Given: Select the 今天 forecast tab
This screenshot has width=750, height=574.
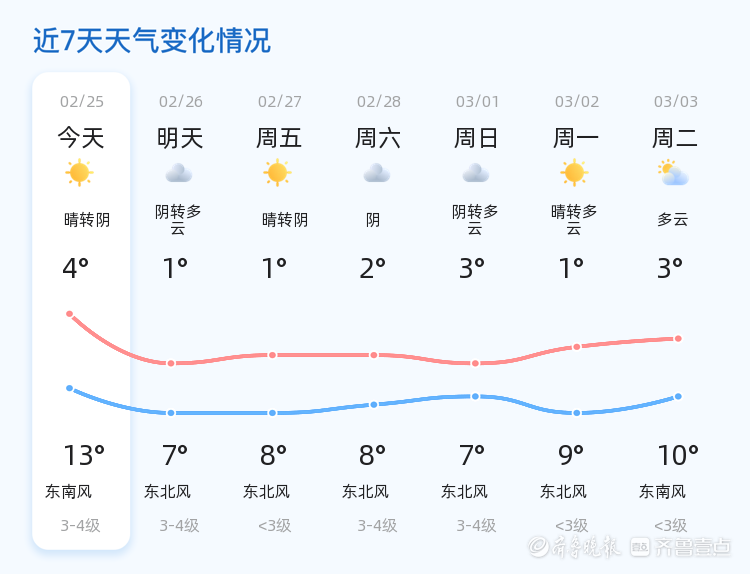Looking at the screenshot, I should (81, 138).
